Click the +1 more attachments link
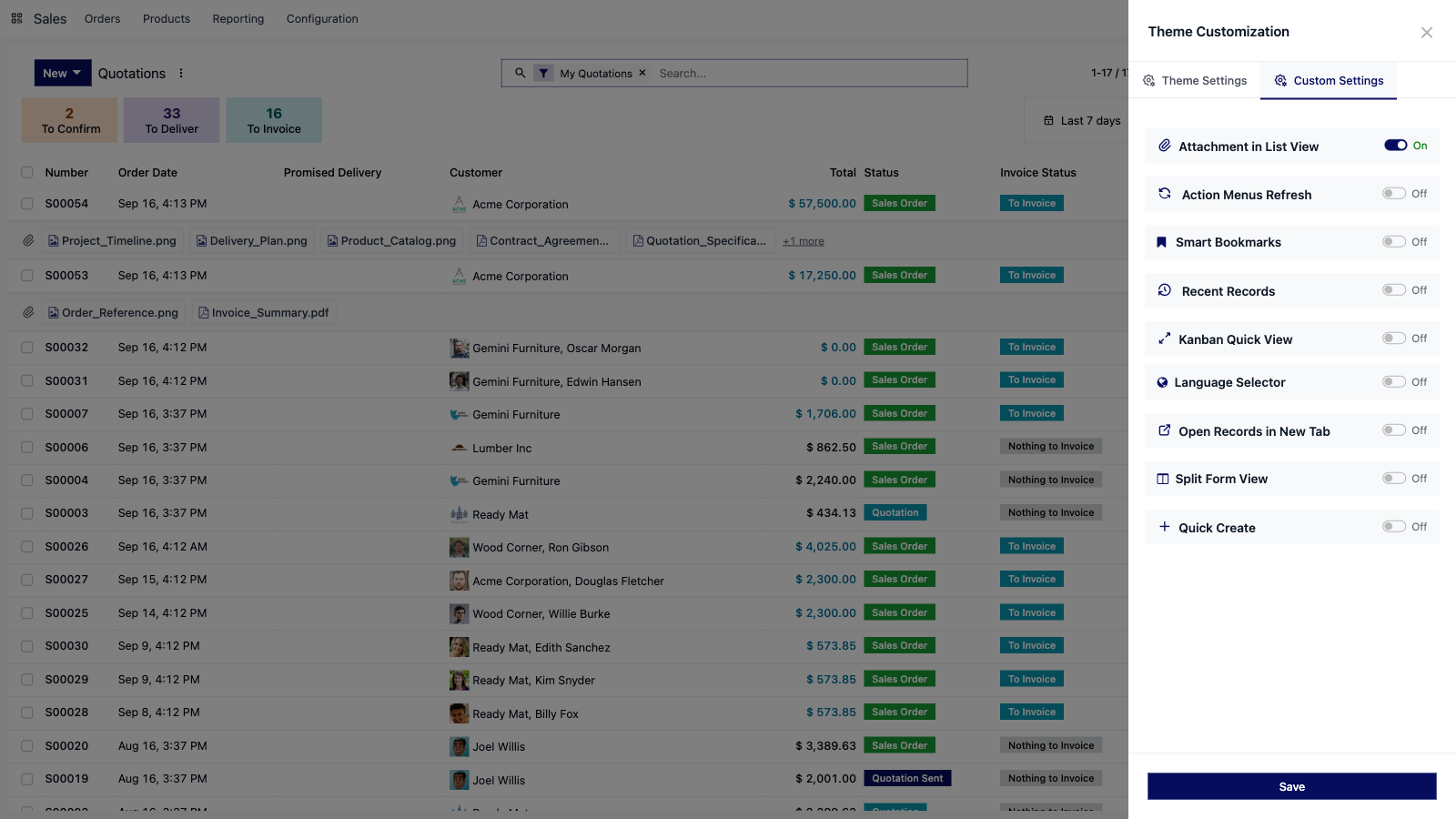This screenshot has height=819, width=1456. 804,241
